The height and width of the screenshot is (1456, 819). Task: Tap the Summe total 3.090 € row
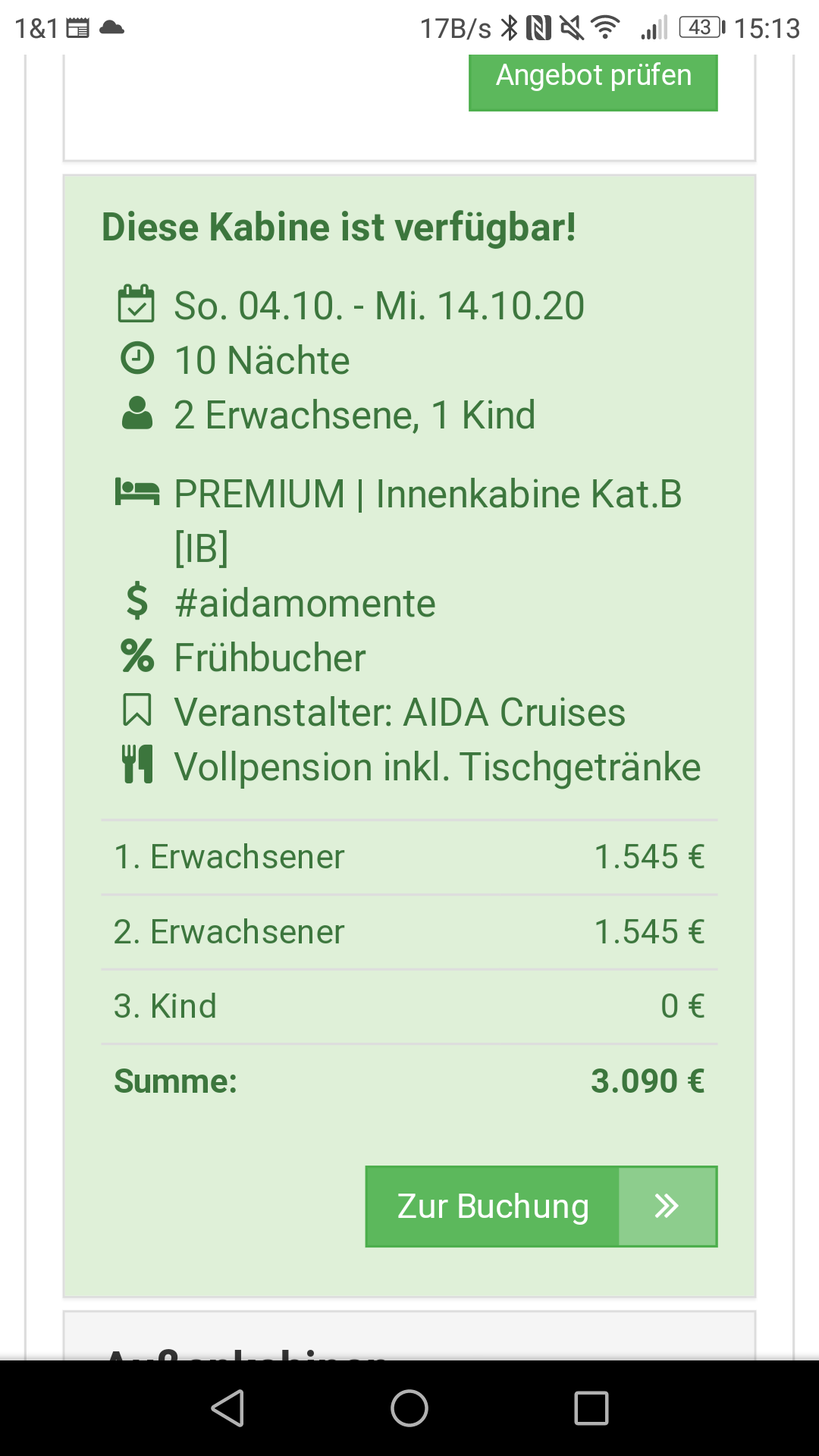click(409, 1081)
